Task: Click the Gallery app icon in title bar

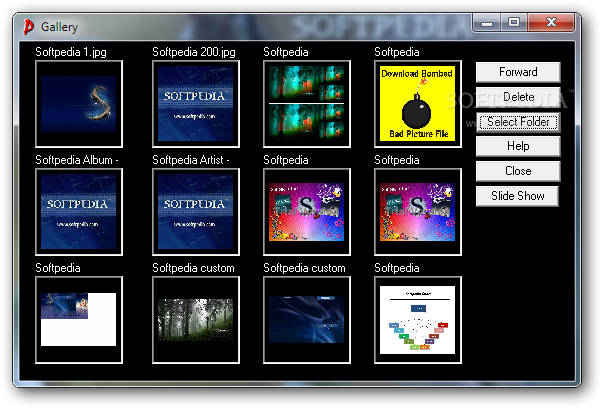Action: coord(28,27)
